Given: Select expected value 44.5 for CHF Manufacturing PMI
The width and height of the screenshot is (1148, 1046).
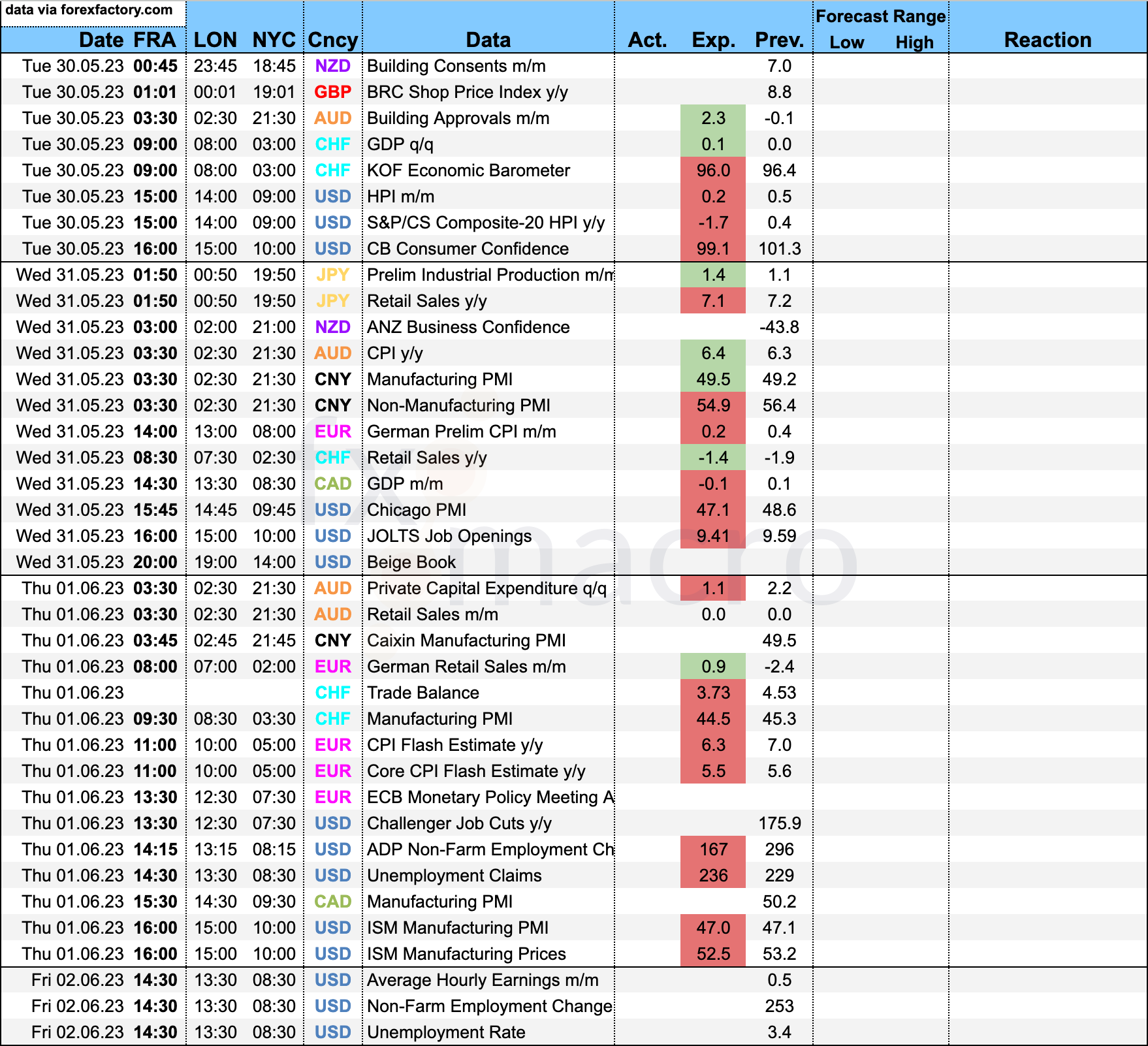Looking at the screenshot, I should pyautogui.click(x=713, y=719).
